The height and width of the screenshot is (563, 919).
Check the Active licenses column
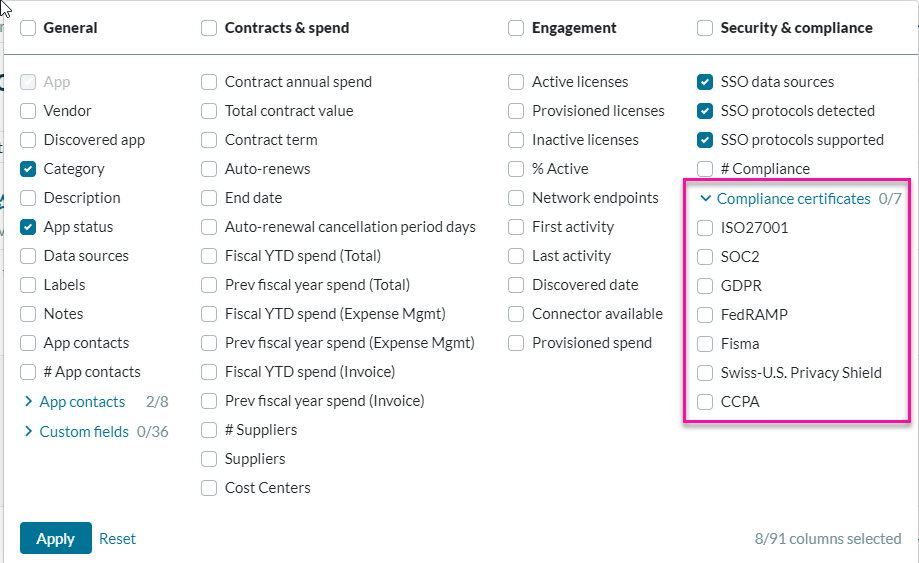(x=516, y=82)
